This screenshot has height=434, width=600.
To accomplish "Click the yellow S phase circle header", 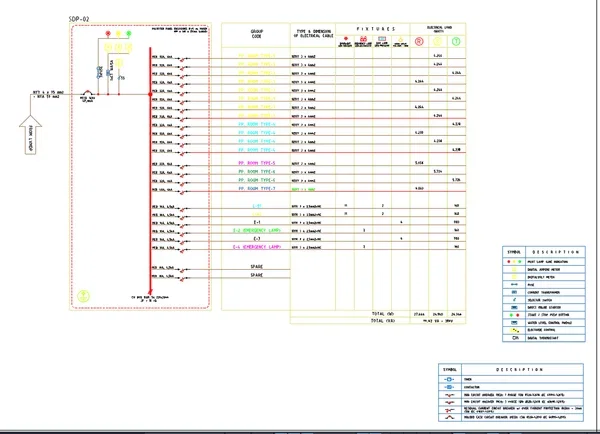I will (x=438, y=41).
